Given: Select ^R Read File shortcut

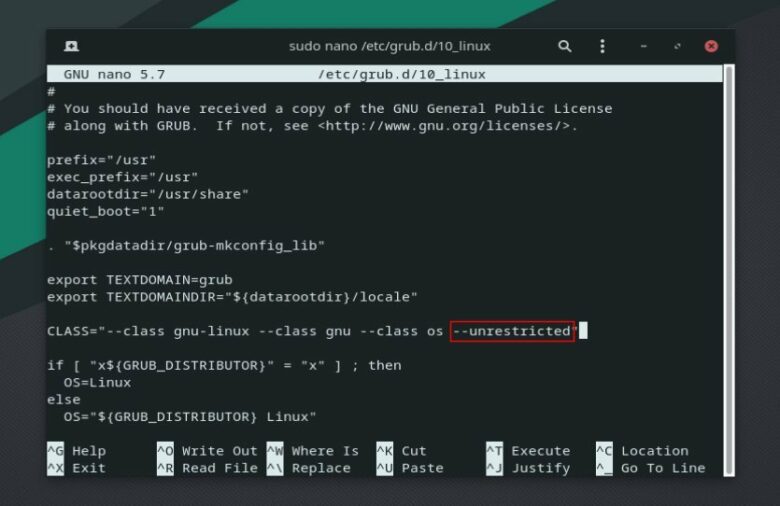Looking at the screenshot, I should [207, 468].
